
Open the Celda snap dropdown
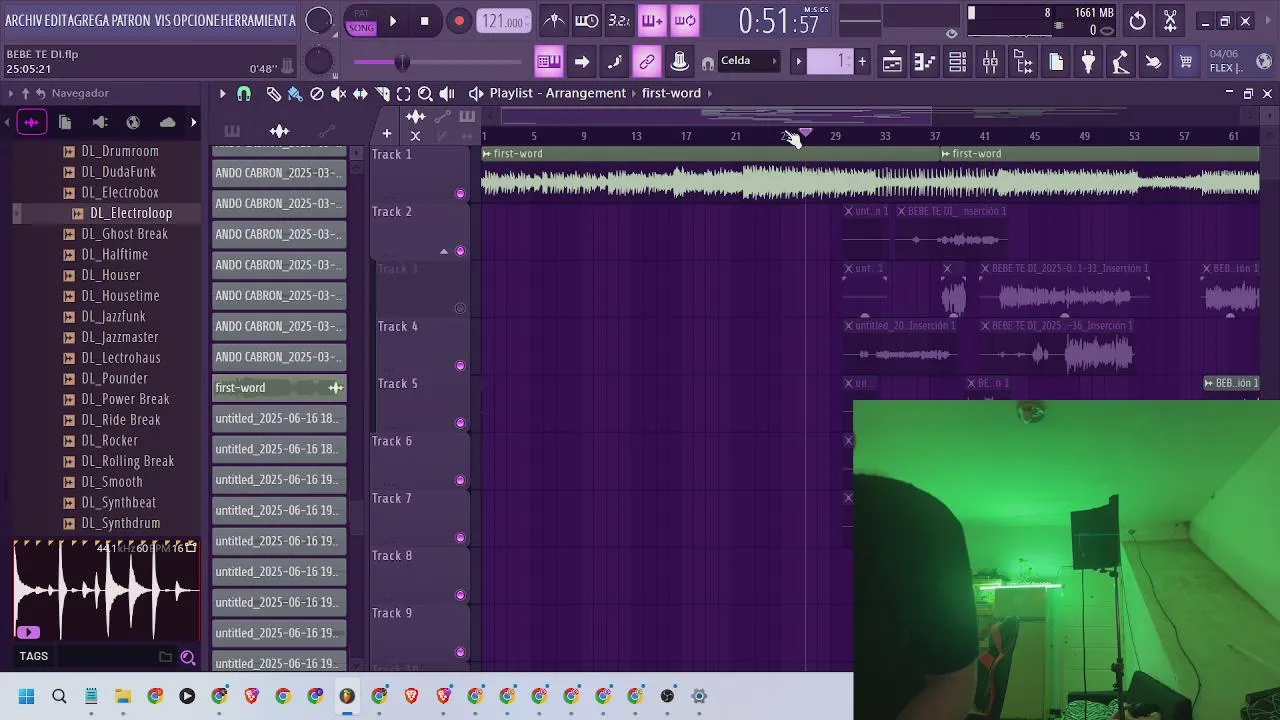748,61
